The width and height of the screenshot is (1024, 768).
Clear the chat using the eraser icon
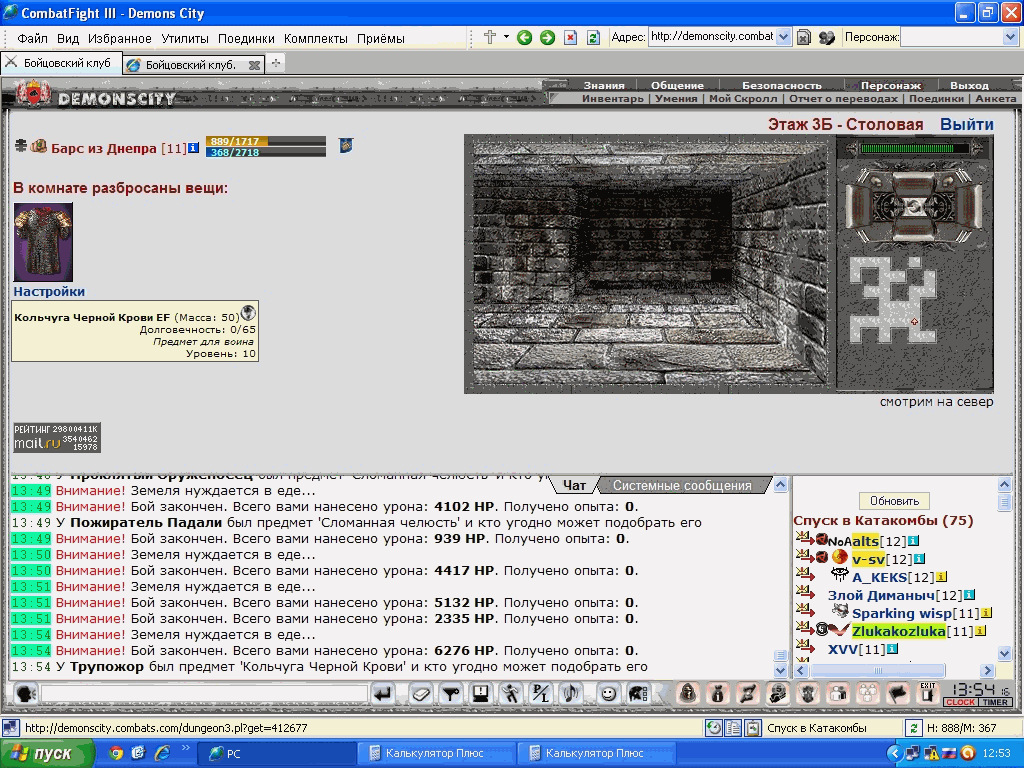tap(421, 694)
